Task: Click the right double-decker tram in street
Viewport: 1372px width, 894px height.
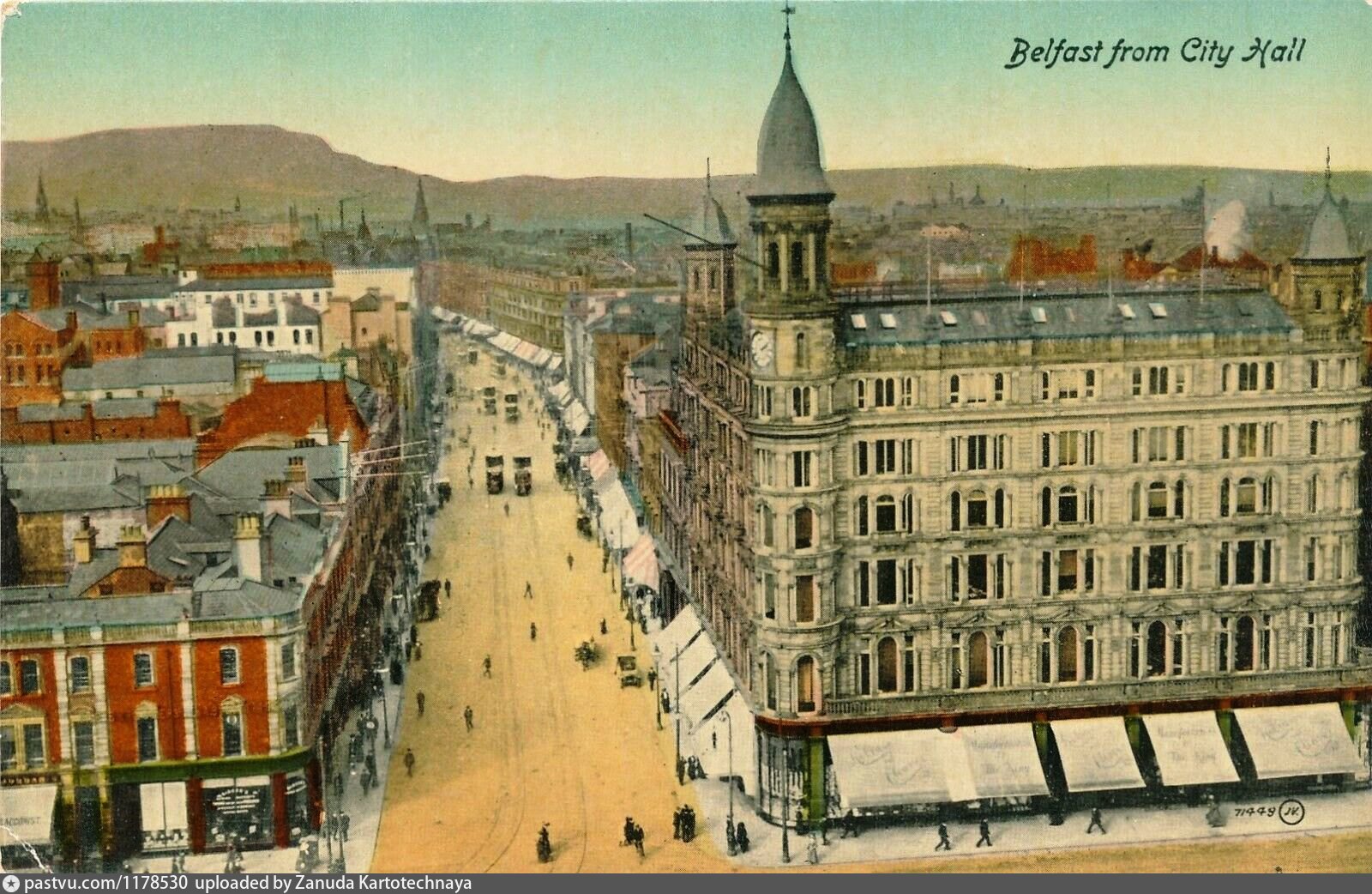Action: click(x=522, y=474)
